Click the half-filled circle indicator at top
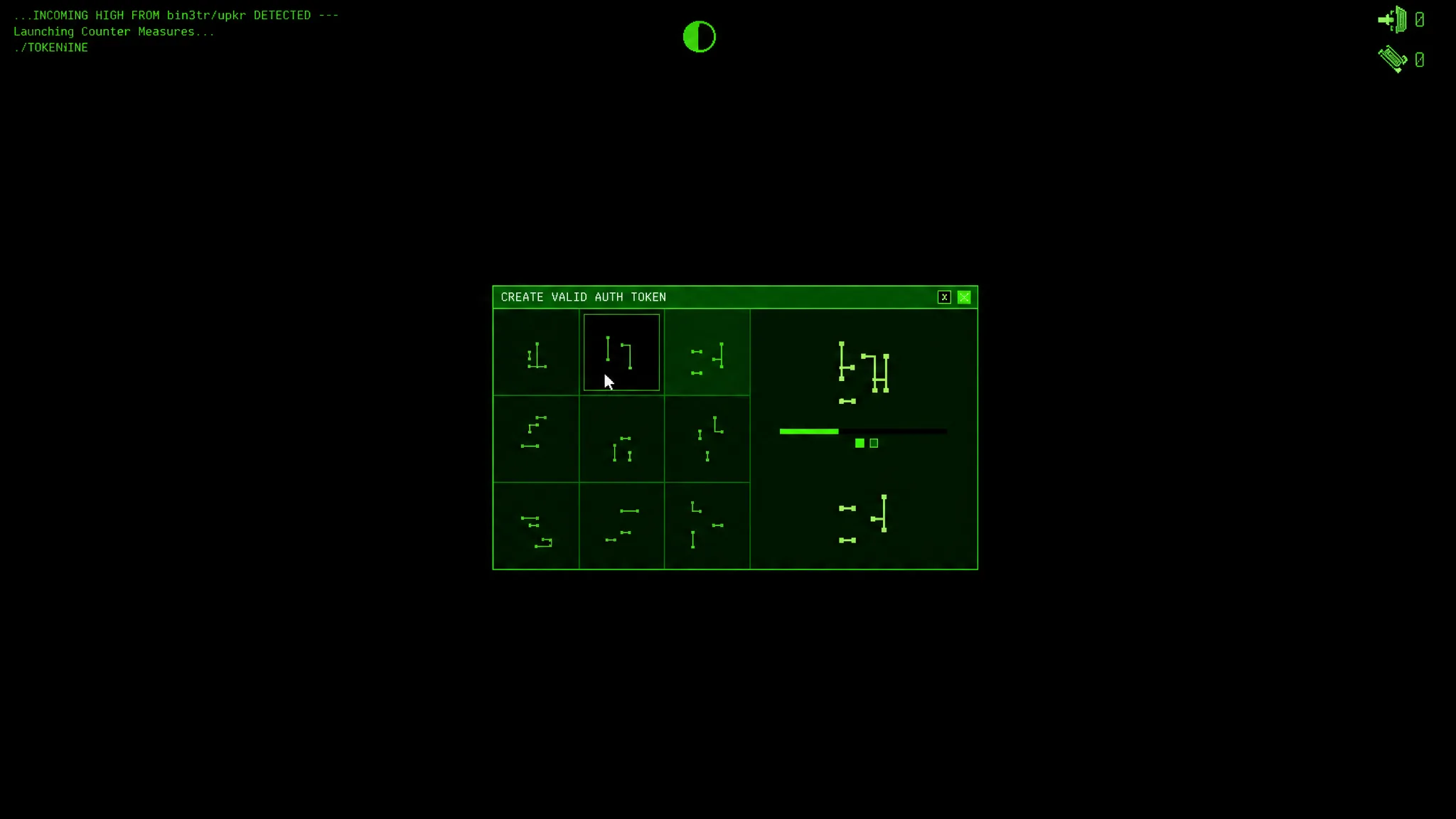 pyautogui.click(x=700, y=37)
